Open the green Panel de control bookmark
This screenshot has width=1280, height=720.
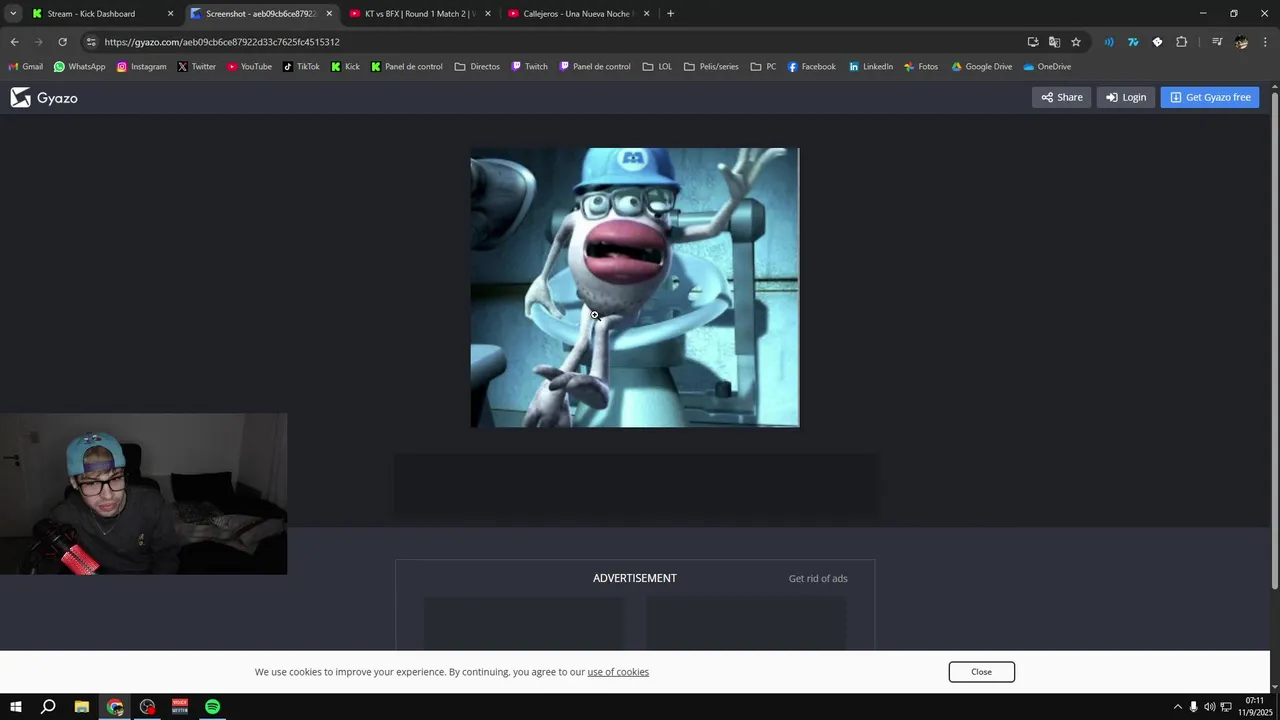[406, 67]
